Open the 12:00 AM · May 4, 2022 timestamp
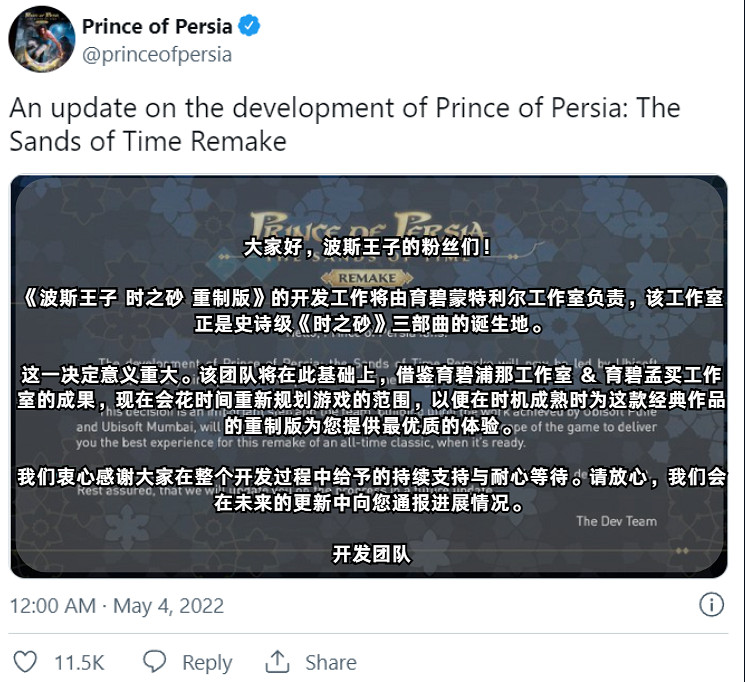 click(117, 606)
